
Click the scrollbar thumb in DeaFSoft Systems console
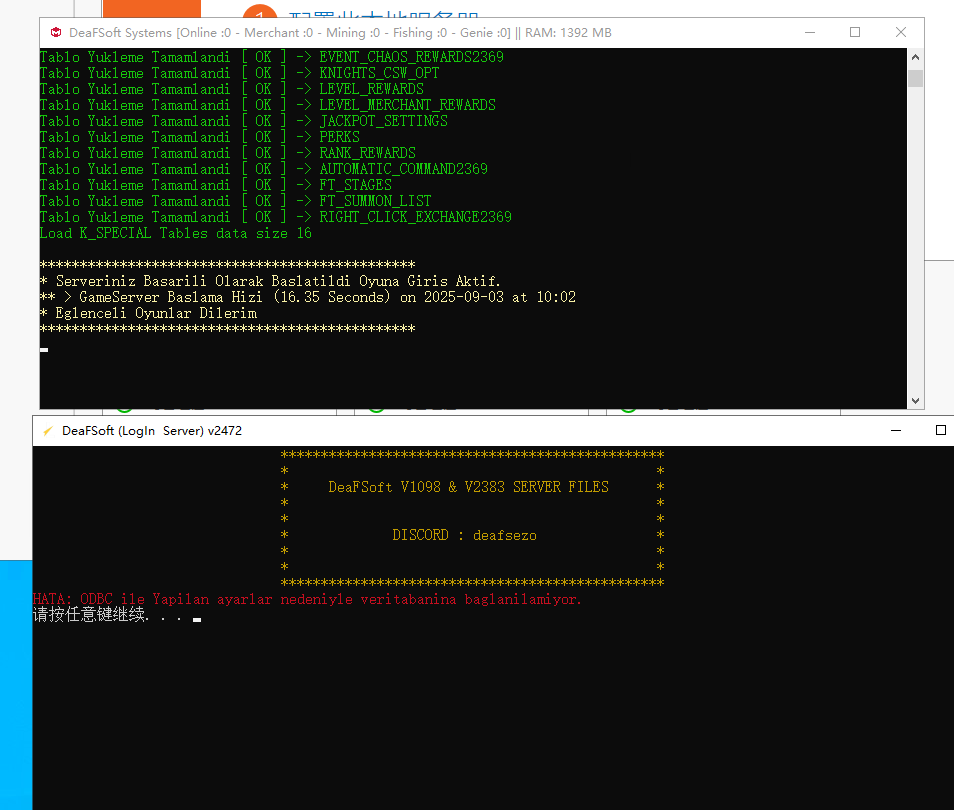(915, 79)
